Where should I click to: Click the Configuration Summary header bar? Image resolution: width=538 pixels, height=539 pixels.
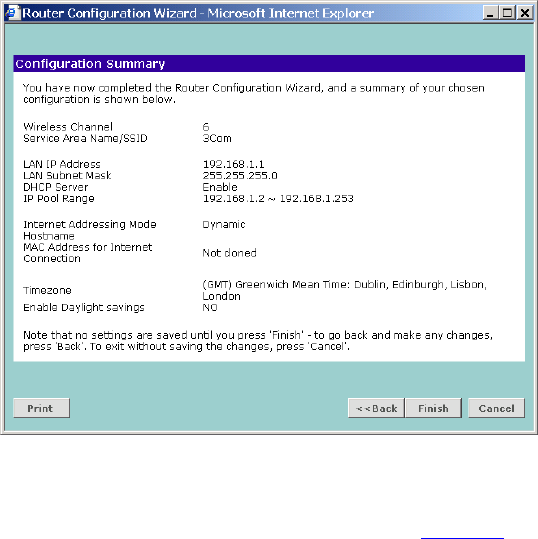pos(269,64)
